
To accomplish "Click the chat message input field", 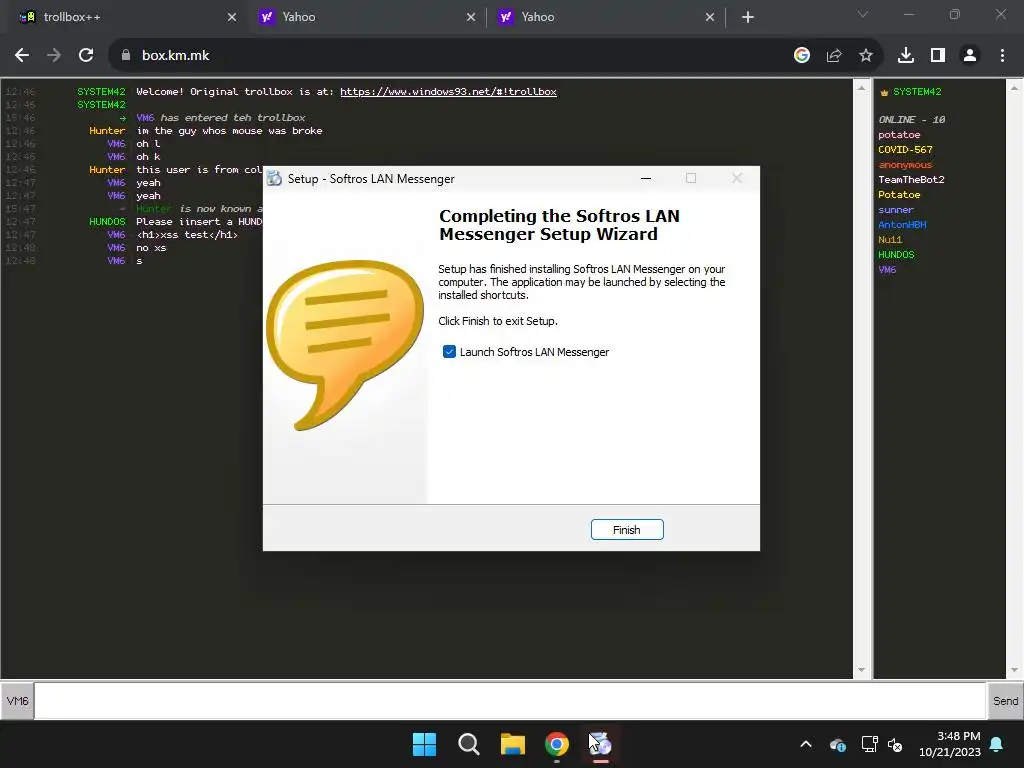I will [x=509, y=701].
